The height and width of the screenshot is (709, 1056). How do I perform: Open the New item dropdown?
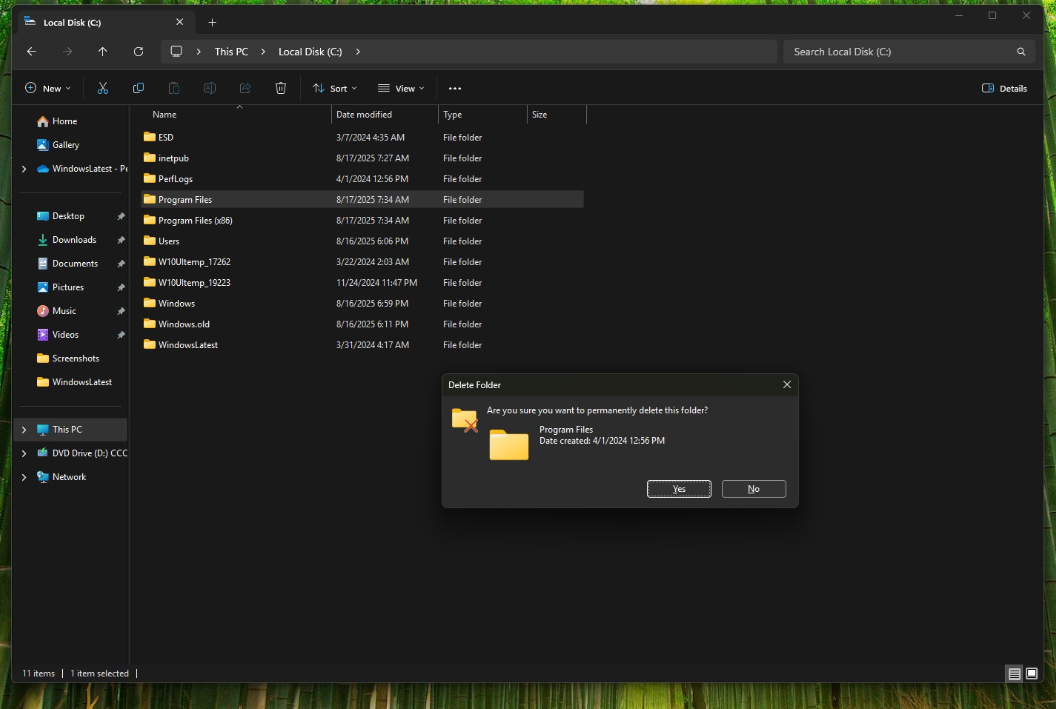[48, 88]
